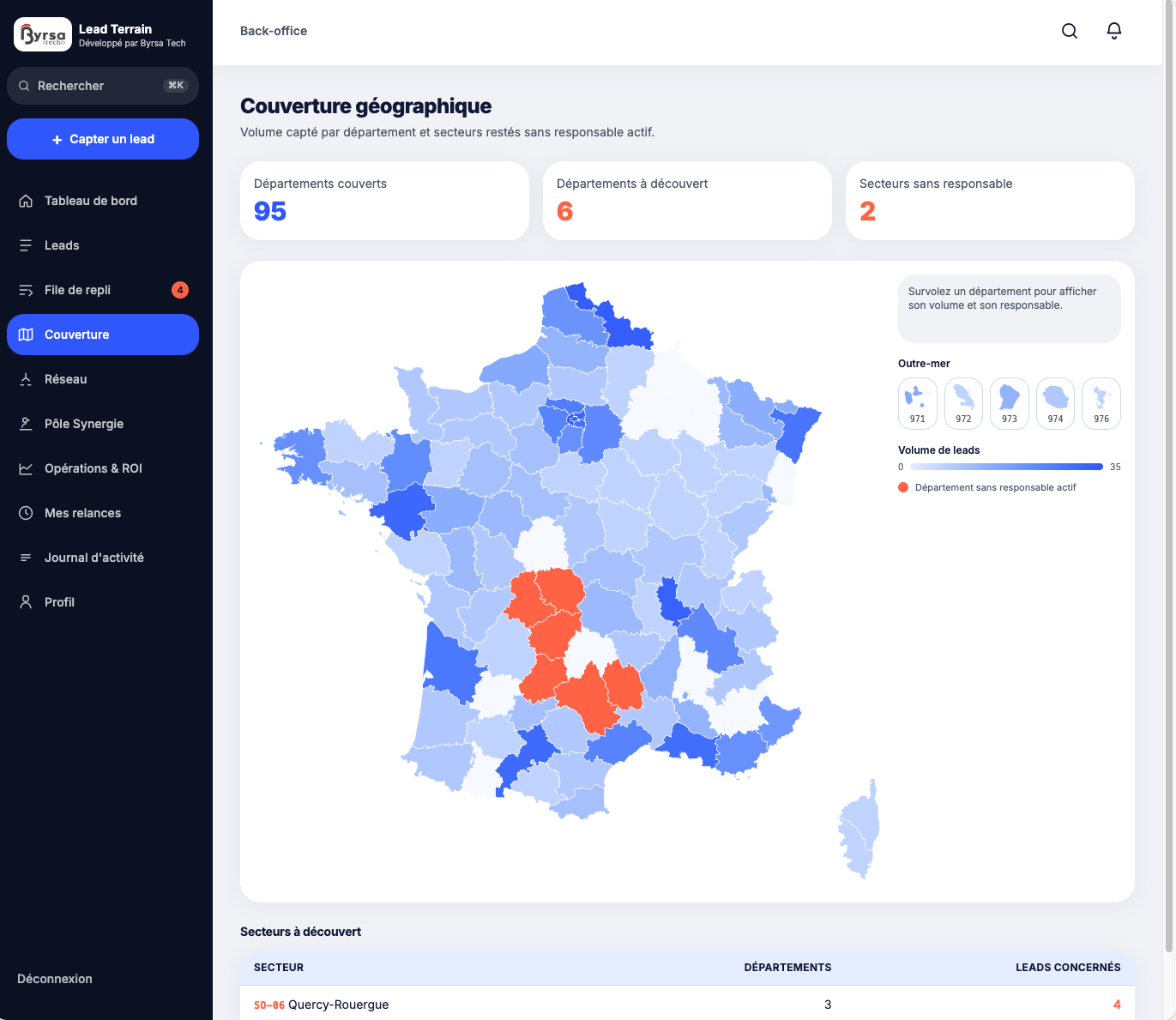Click the Quercy-Rouergue sector row
The width and height of the screenshot is (1176, 1020).
(687, 1005)
